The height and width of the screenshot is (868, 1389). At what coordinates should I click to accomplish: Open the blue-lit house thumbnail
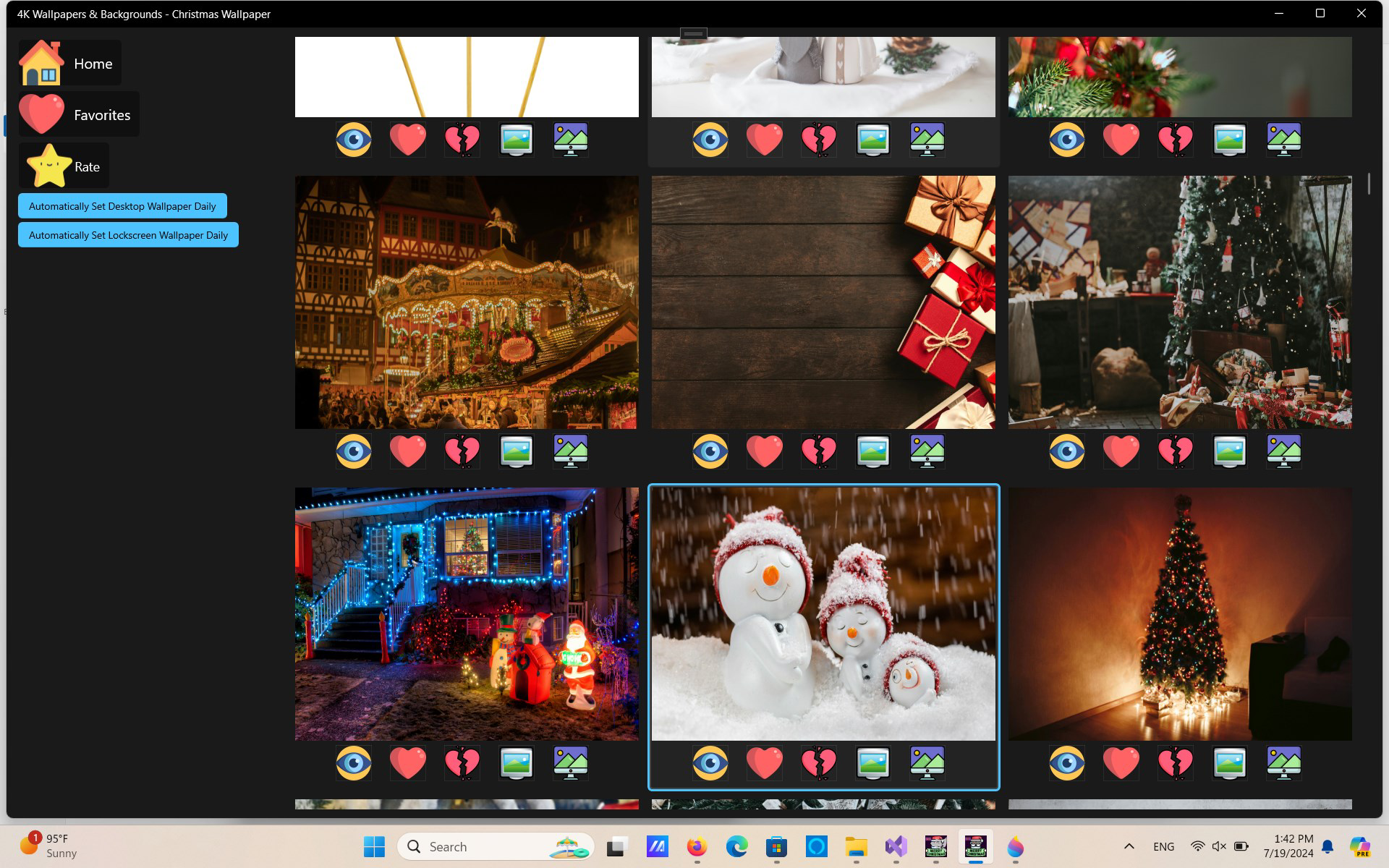coord(467,614)
